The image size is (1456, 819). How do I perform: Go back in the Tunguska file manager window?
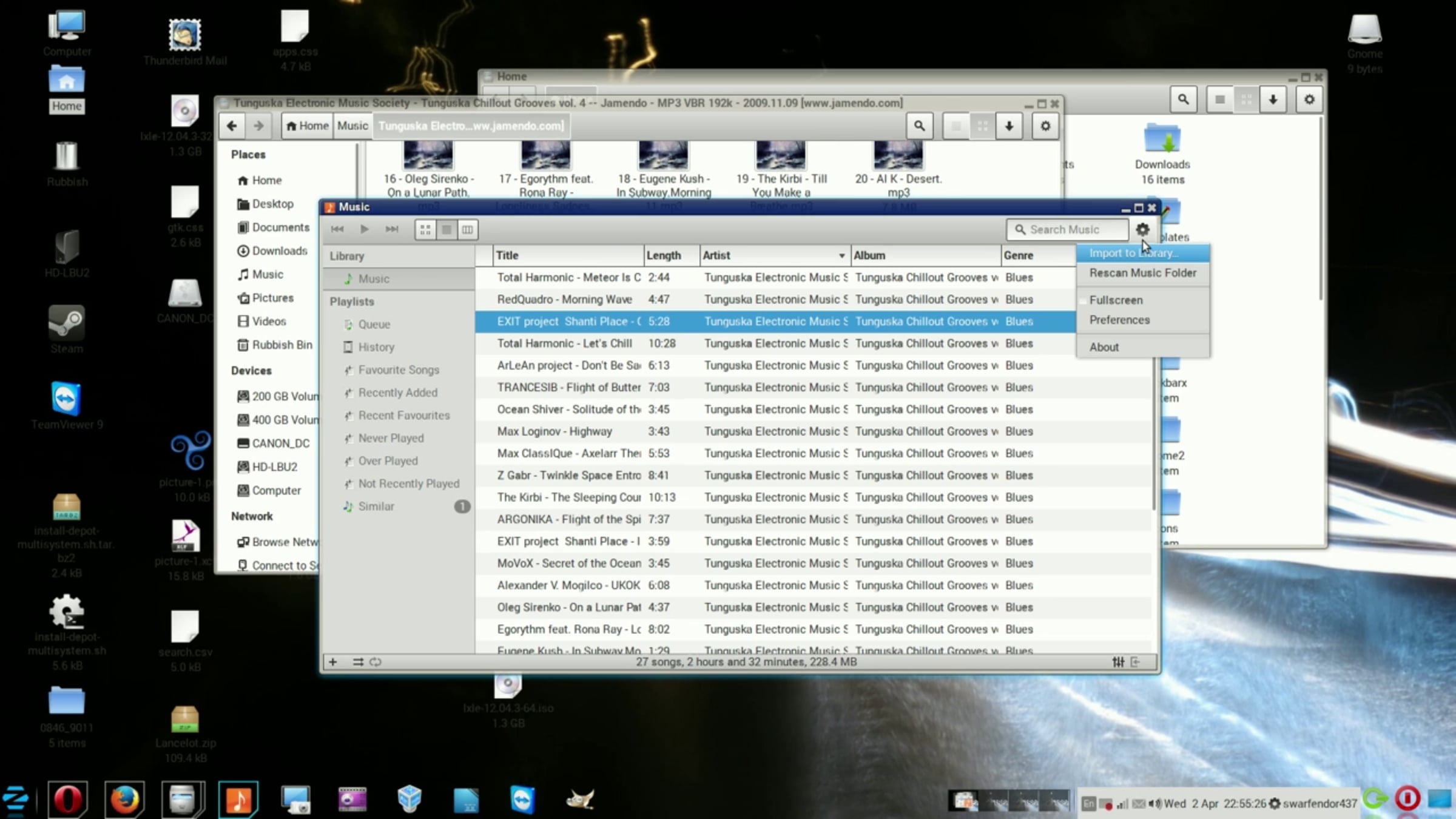pyautogui.click(x=232, y=126)
